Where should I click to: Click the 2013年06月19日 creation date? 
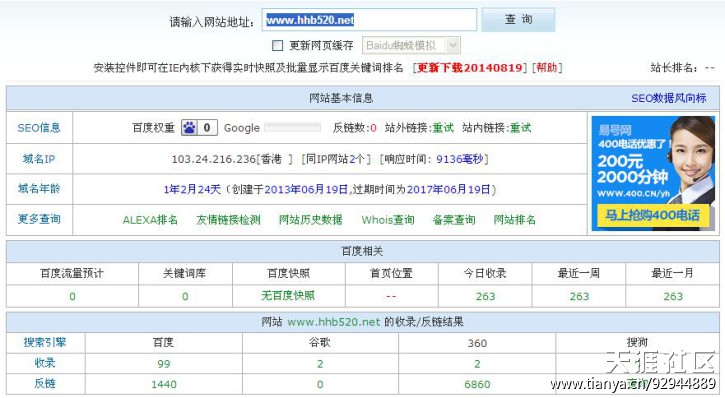coord(306,190)
